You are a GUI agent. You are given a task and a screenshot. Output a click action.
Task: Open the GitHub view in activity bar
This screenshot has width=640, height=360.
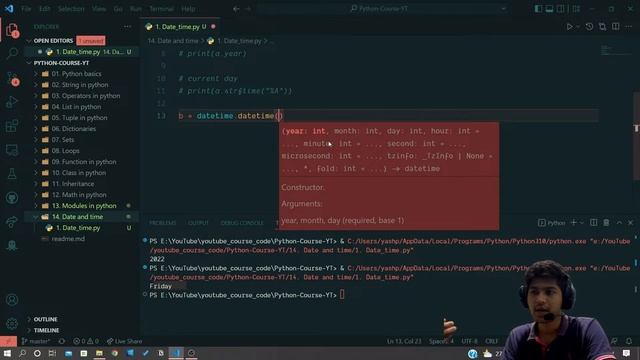(x=12, y=198)
